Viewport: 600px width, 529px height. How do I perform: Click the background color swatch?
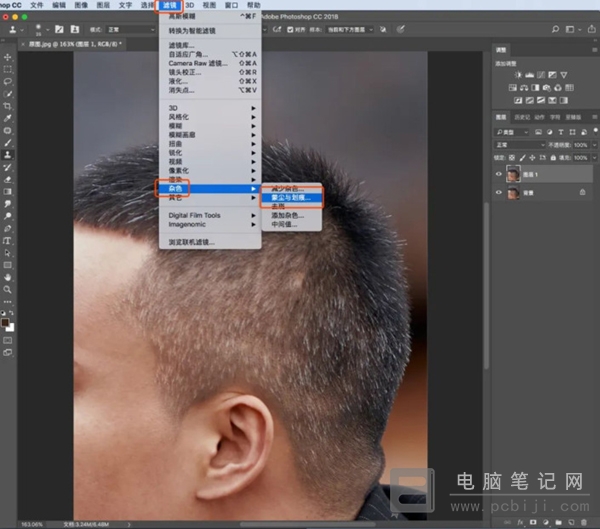click(11, 328)
